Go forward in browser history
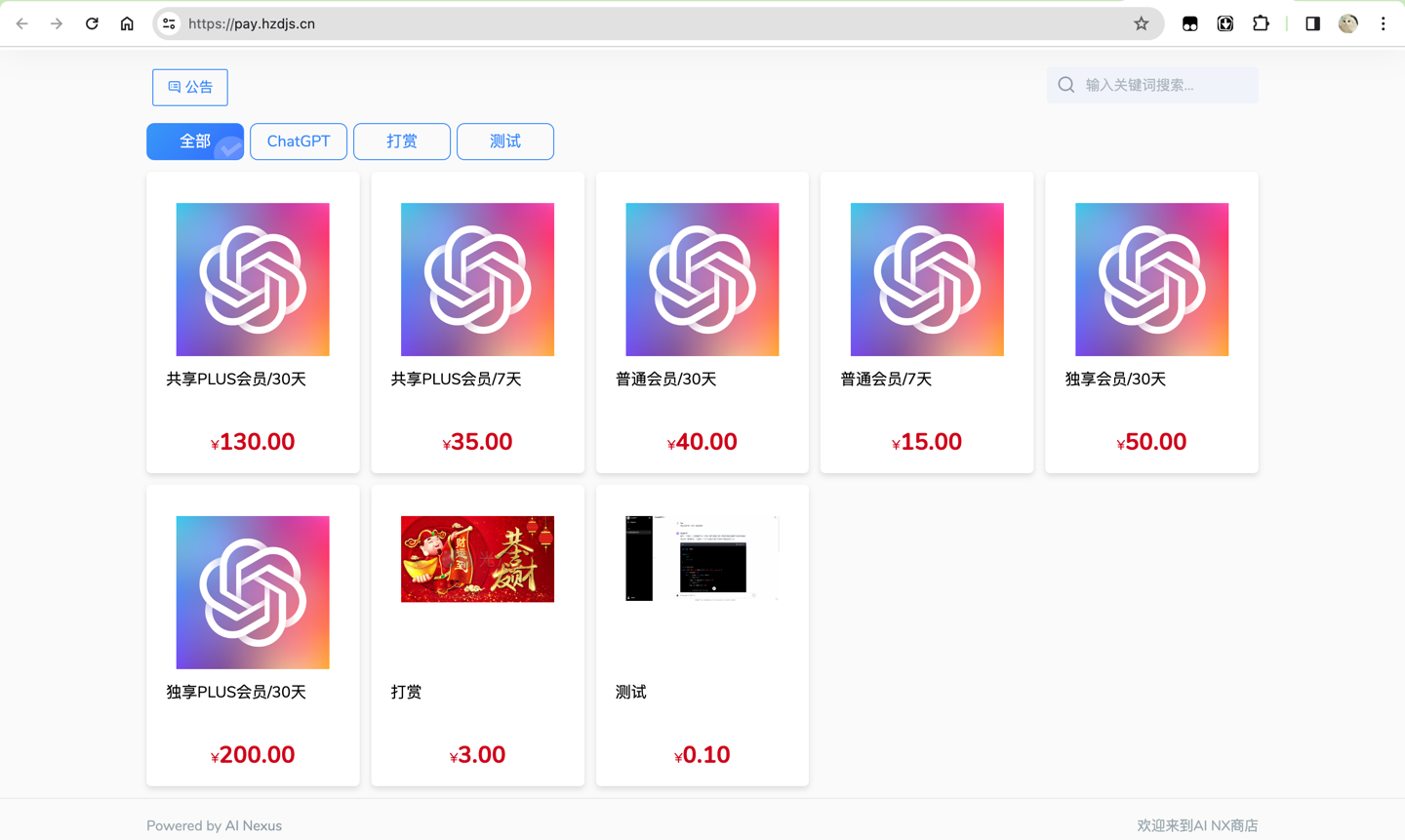The image size is (1405, 840). (57, 23)
